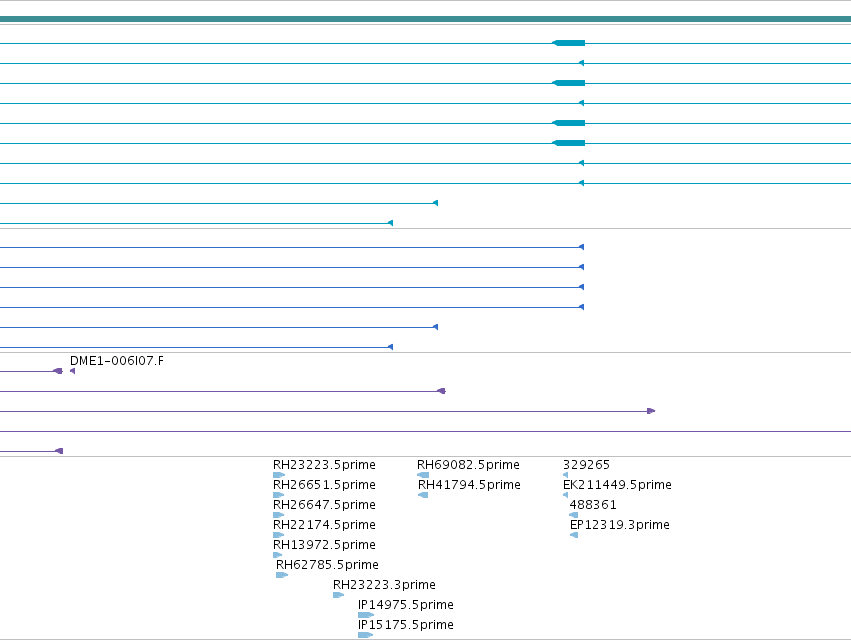Click the arrow glyph under EP12319.3prime
This screenshot has width=851, height=640.
click(x=574, y=535)
